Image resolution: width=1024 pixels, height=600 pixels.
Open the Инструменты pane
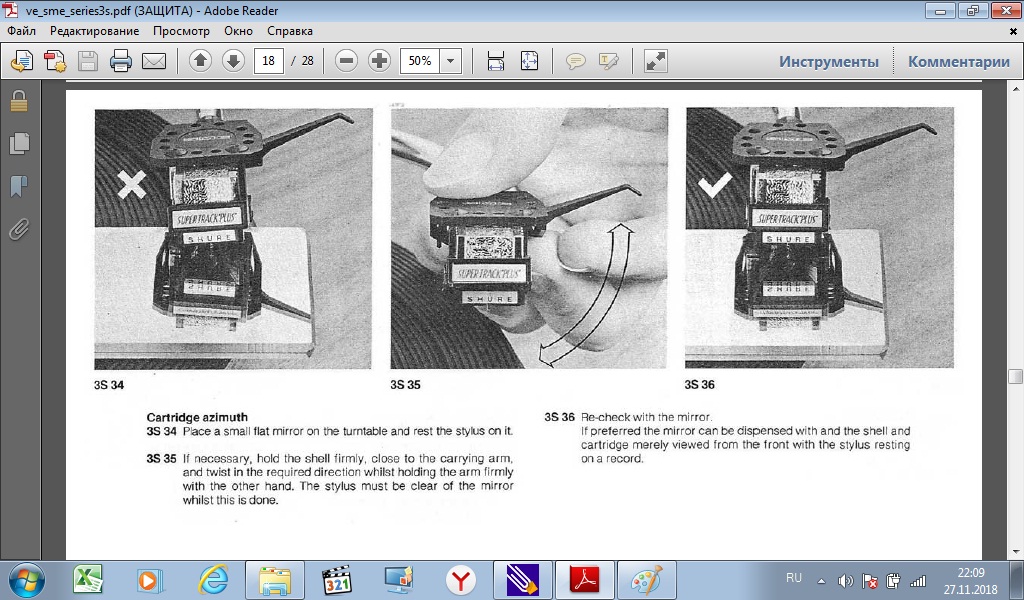click(x=829, y=61)
